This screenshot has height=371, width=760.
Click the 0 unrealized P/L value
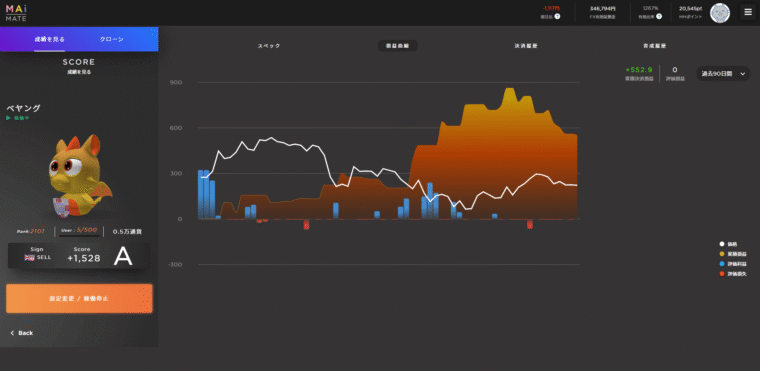(675, 70)
